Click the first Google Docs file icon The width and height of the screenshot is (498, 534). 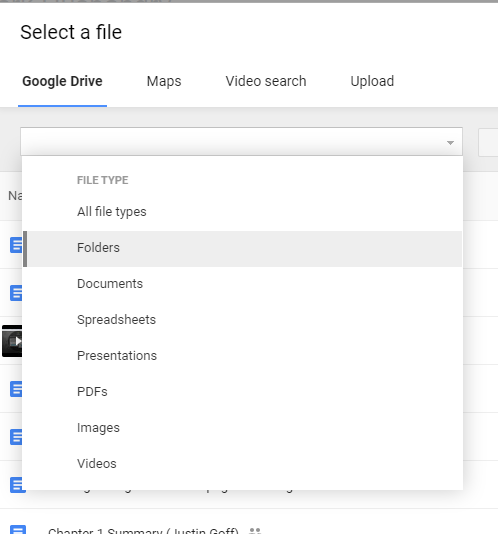16,245
